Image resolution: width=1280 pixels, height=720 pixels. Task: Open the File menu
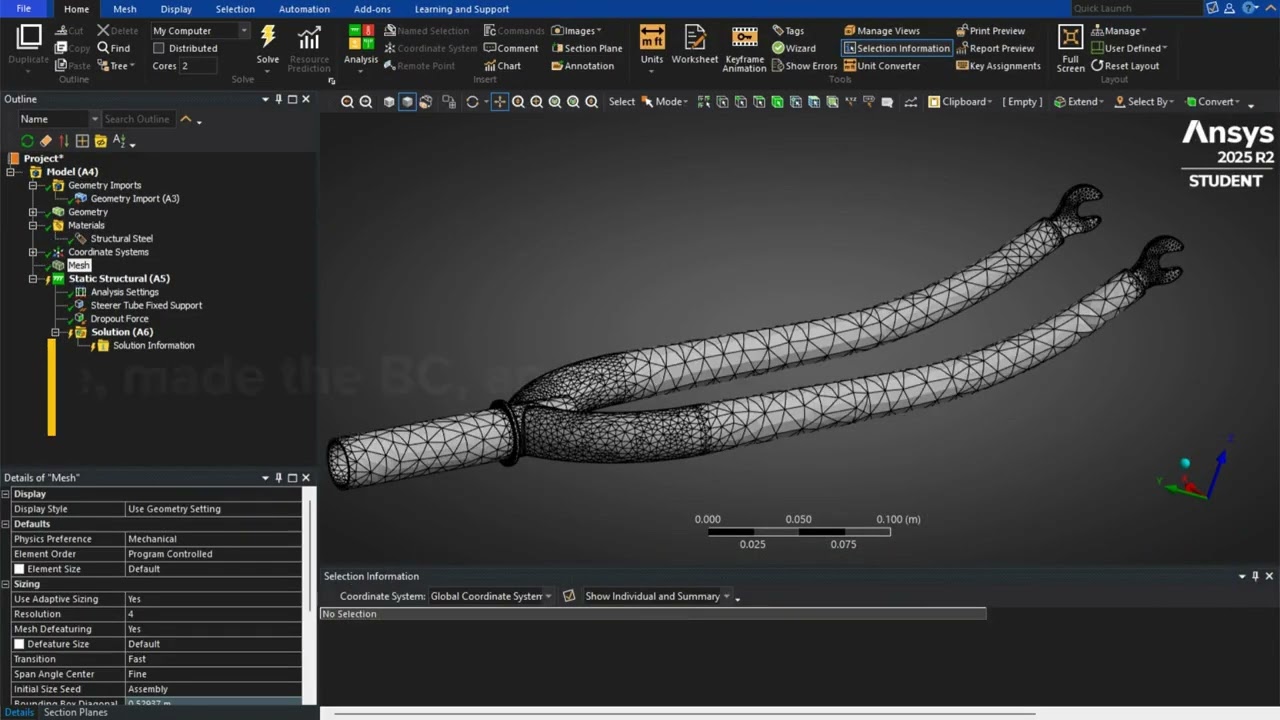(x=24, y=9)
